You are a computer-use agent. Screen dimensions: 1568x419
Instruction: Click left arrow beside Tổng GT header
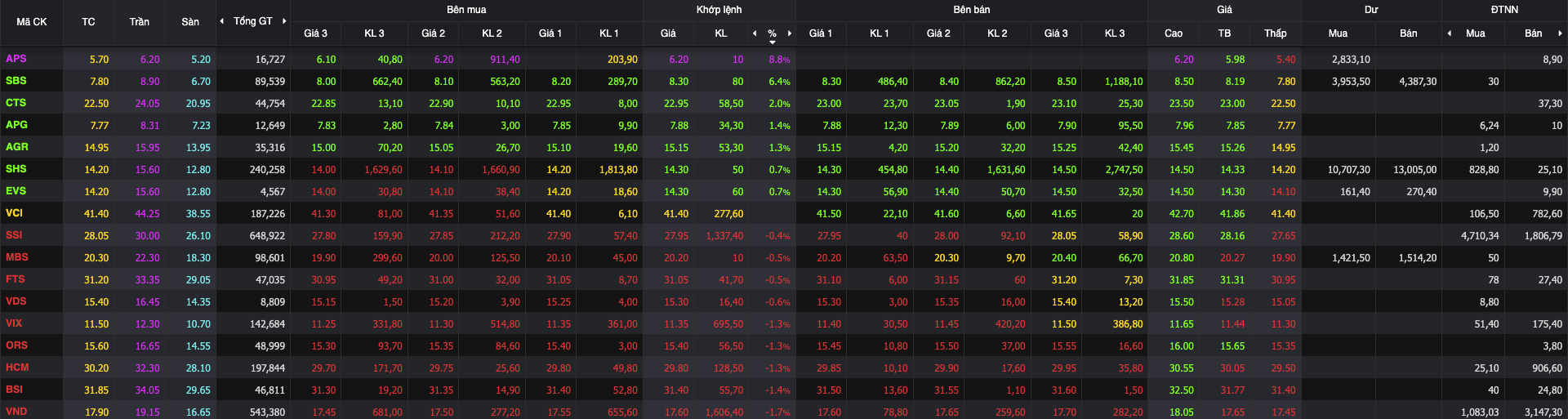point(222,21)
